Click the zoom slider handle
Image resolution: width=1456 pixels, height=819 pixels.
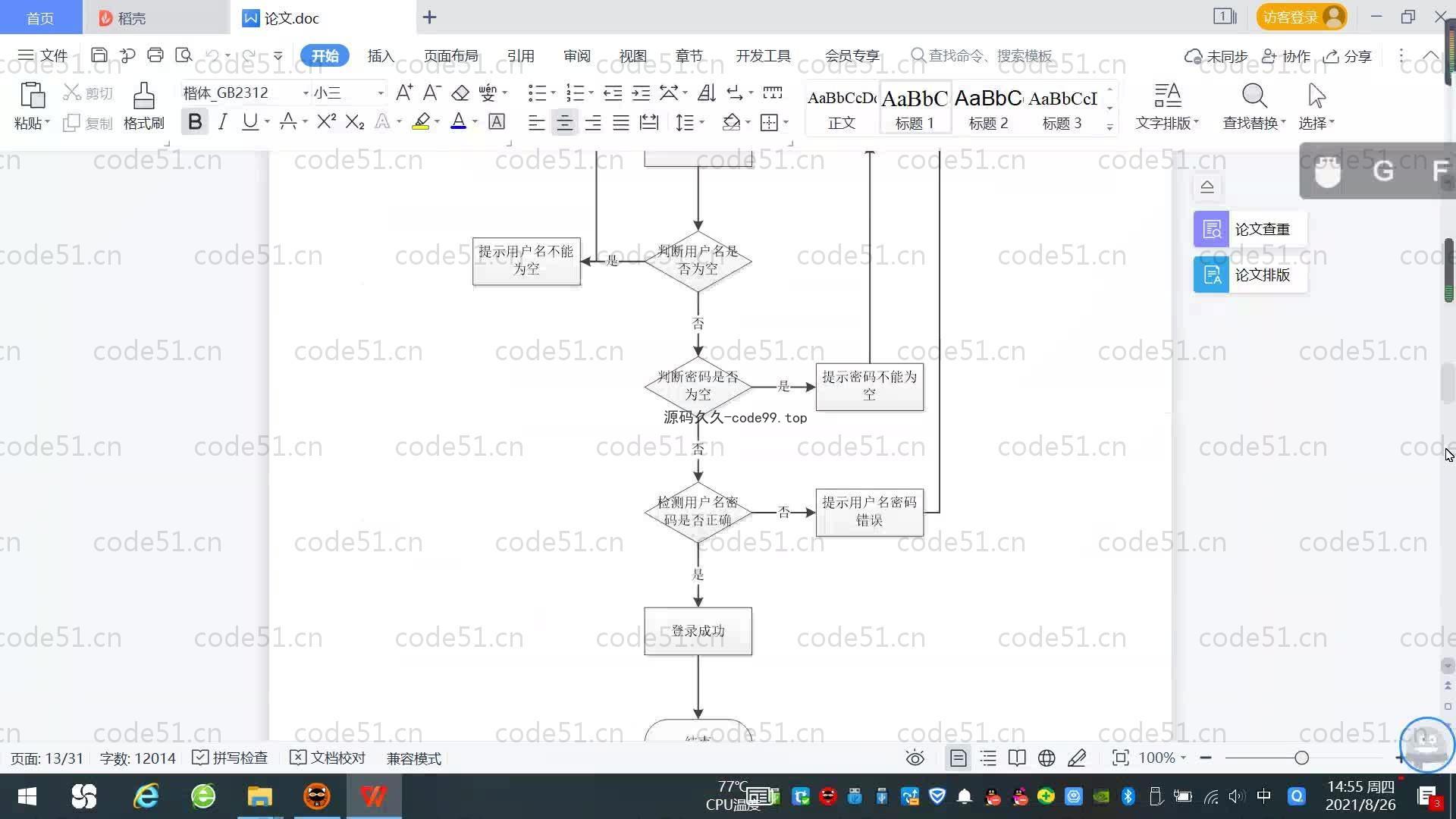(1301, 758)
